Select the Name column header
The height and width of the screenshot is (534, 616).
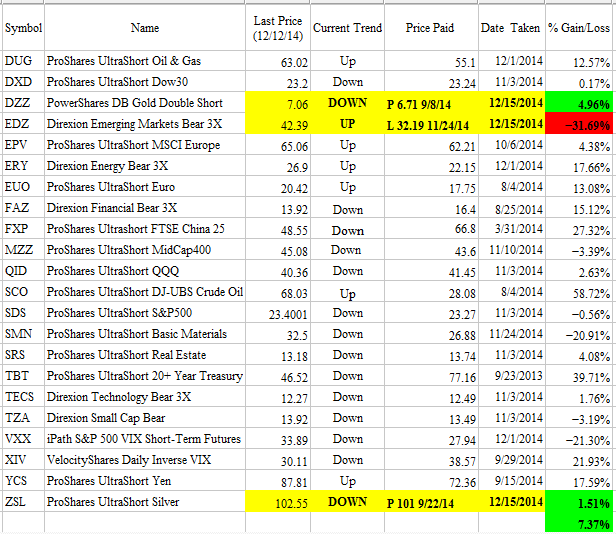click(145, 28)
